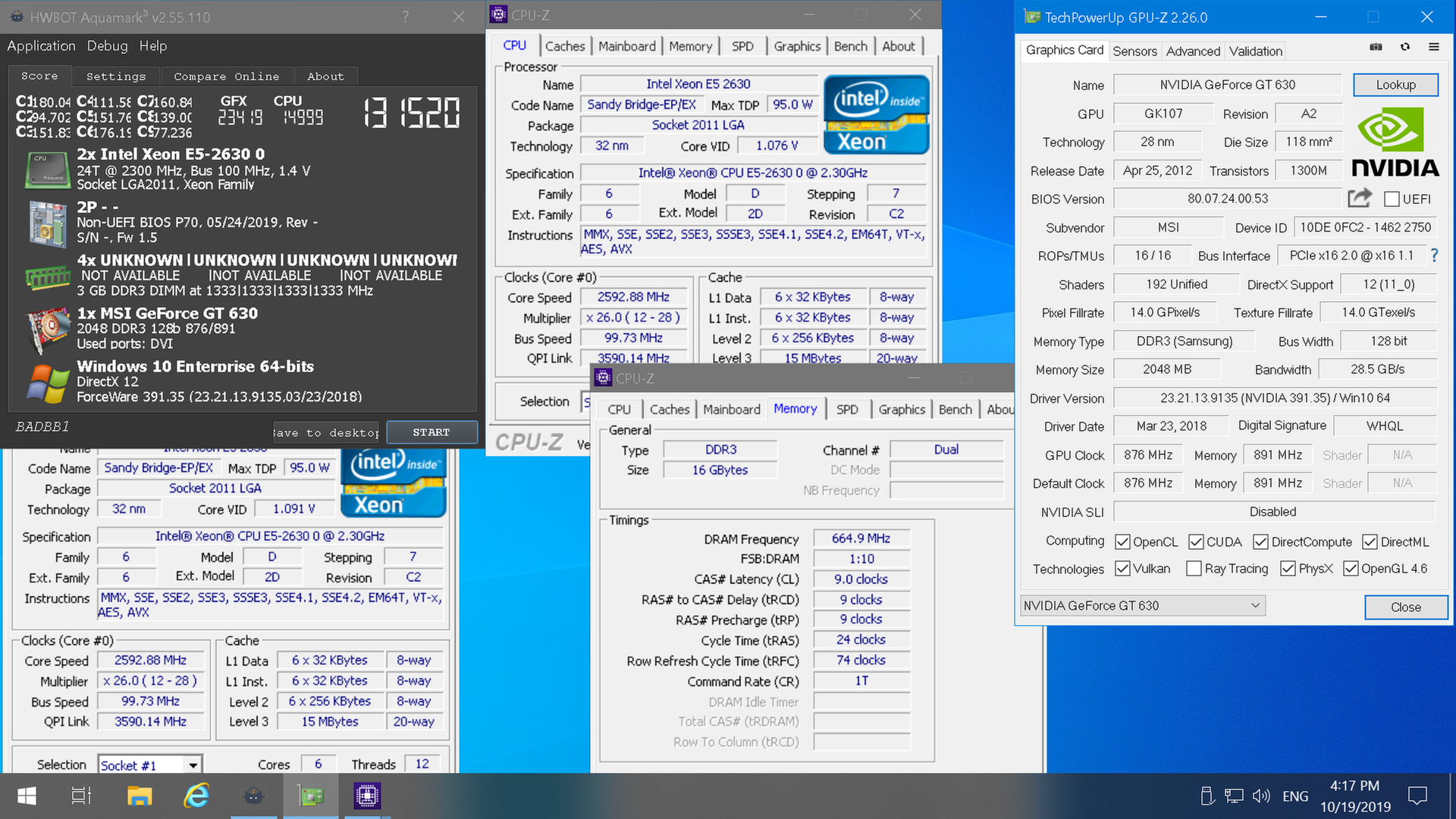The height and width of the screenshot is (819, 1456).
Task: Toggle the DirectML checkbox
Action: tap(1370, 542)
